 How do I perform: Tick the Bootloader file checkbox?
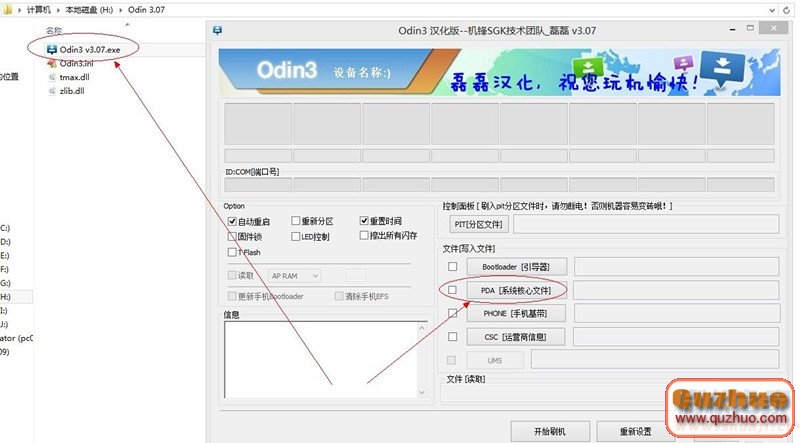pos(453,266)
